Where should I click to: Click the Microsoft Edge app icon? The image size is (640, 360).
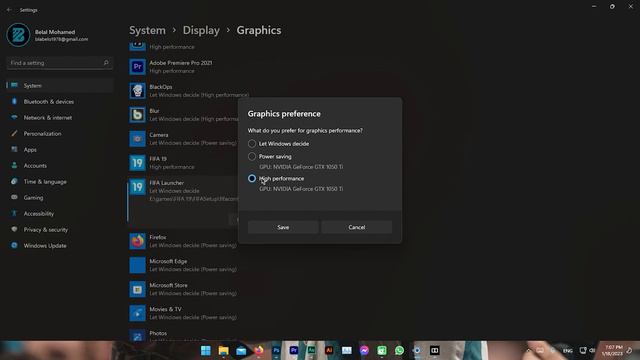click(138, 265)
